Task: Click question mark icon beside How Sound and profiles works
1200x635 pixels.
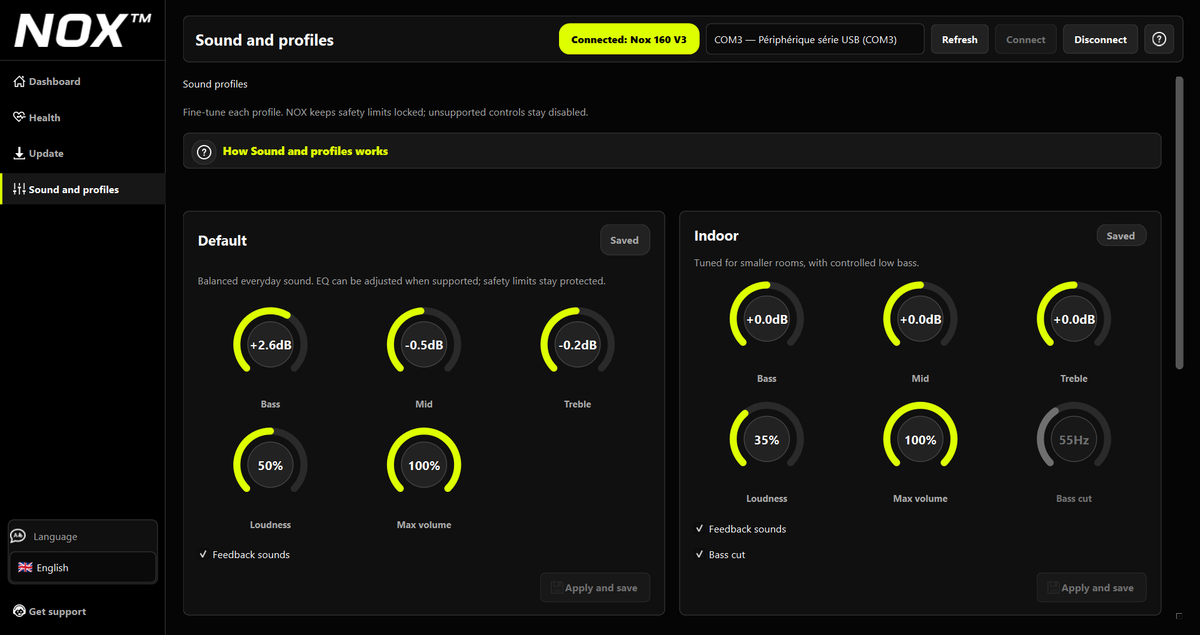Action: click(x=204, y=152)
